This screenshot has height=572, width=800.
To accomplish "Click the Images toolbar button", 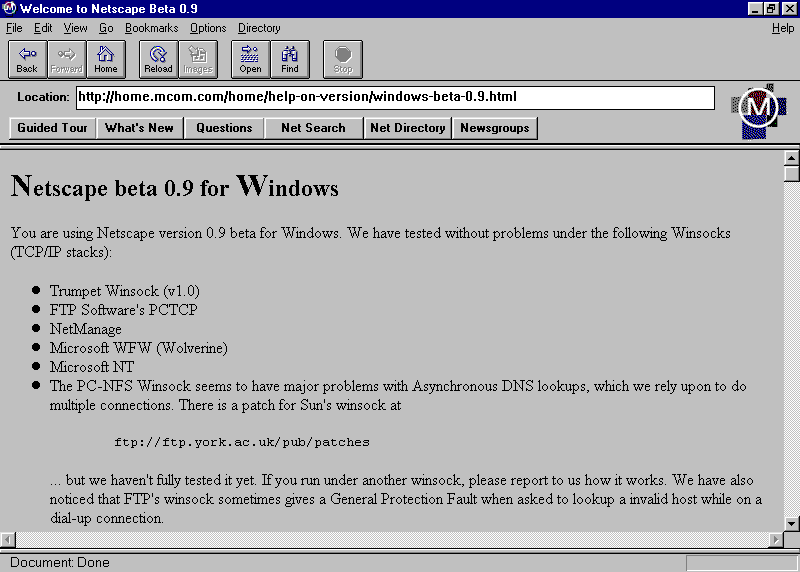I will point(198,59).
